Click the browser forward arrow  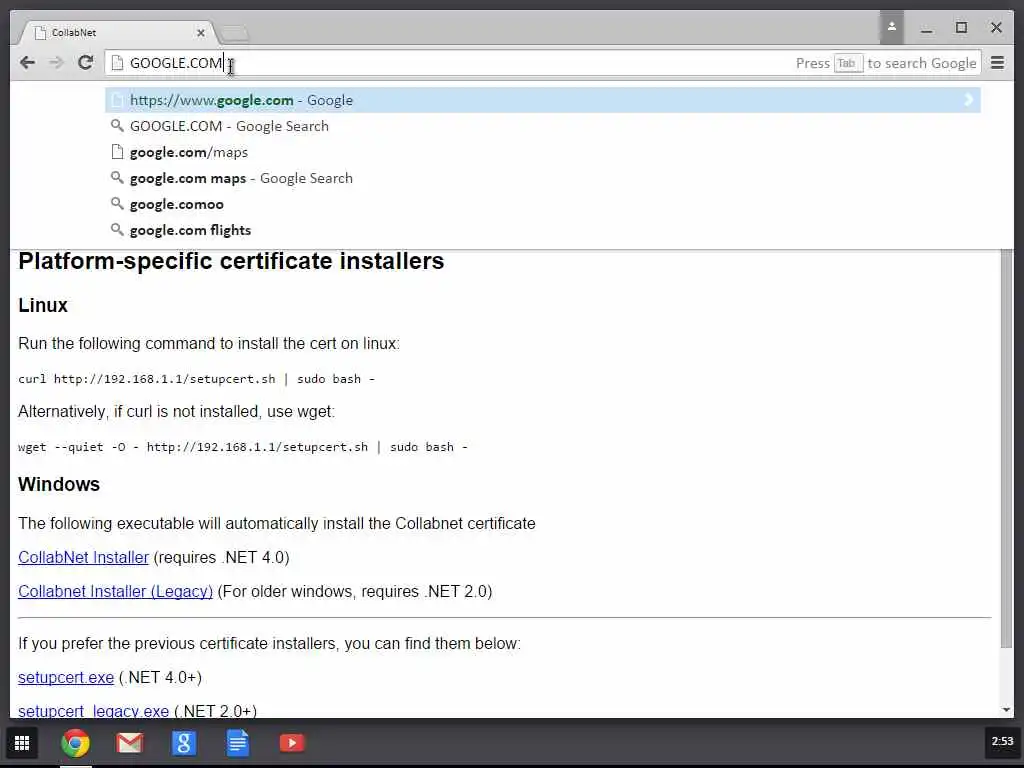click(x=57, y=63)
